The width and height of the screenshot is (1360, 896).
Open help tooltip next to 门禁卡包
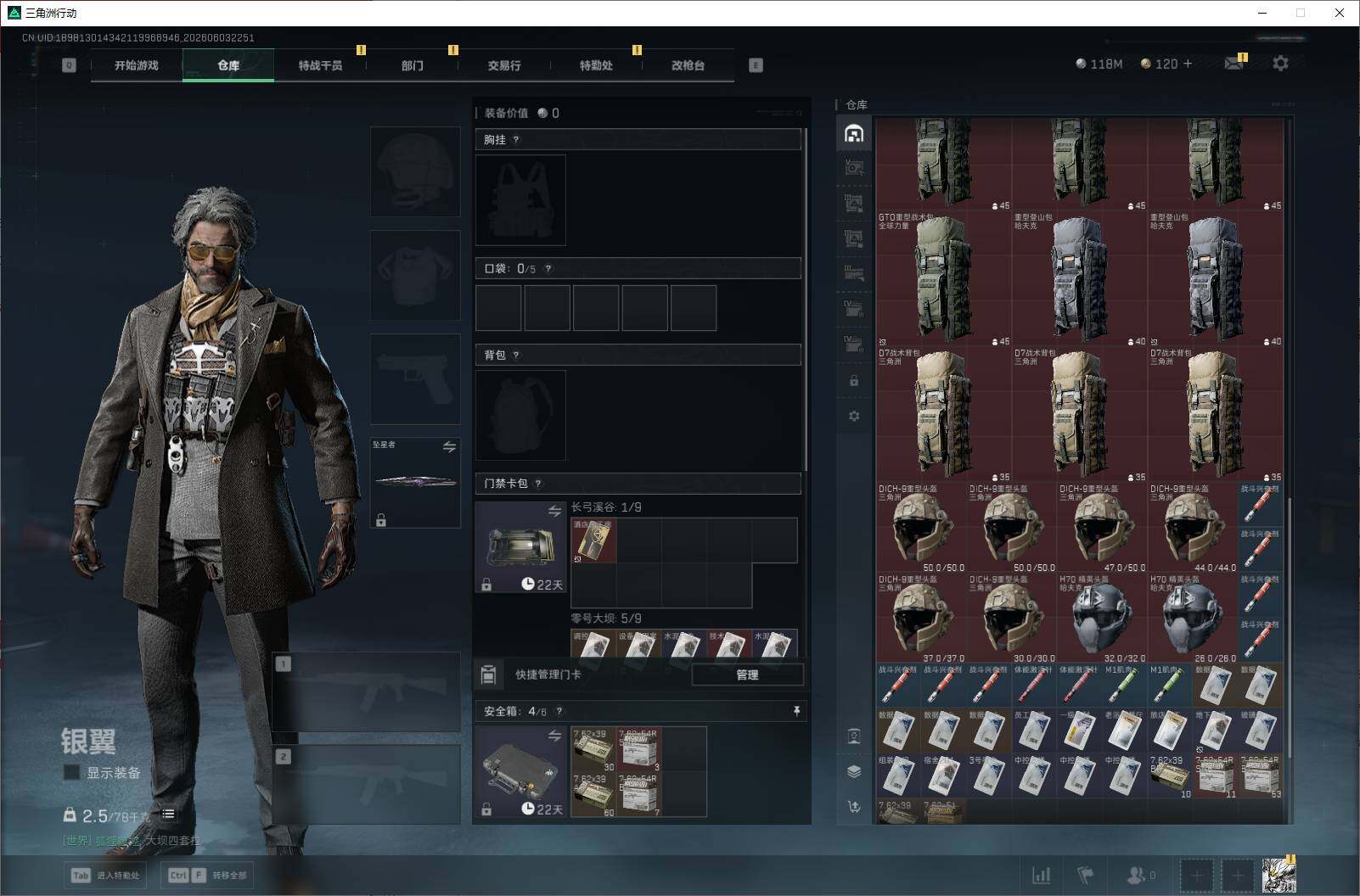538,484
